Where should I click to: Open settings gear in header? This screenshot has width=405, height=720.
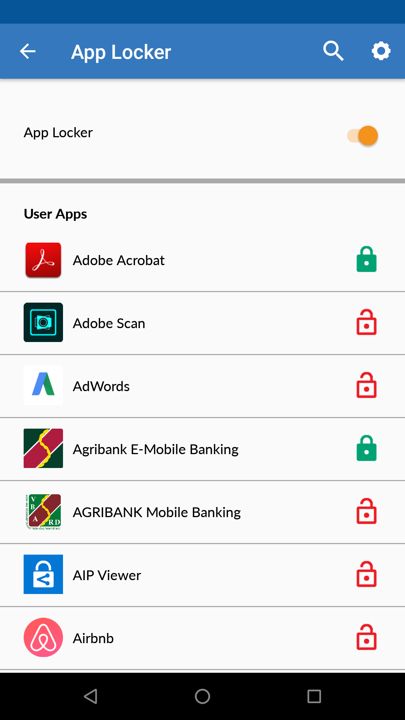click(381, 51)
